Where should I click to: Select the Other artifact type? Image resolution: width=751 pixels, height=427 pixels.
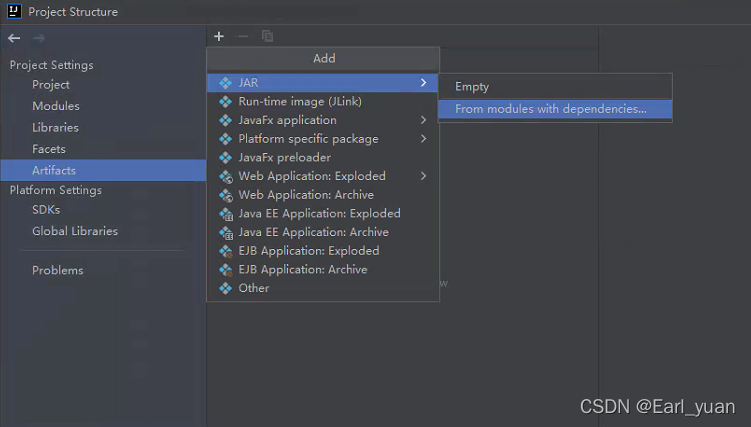click(x=254, y=288)
